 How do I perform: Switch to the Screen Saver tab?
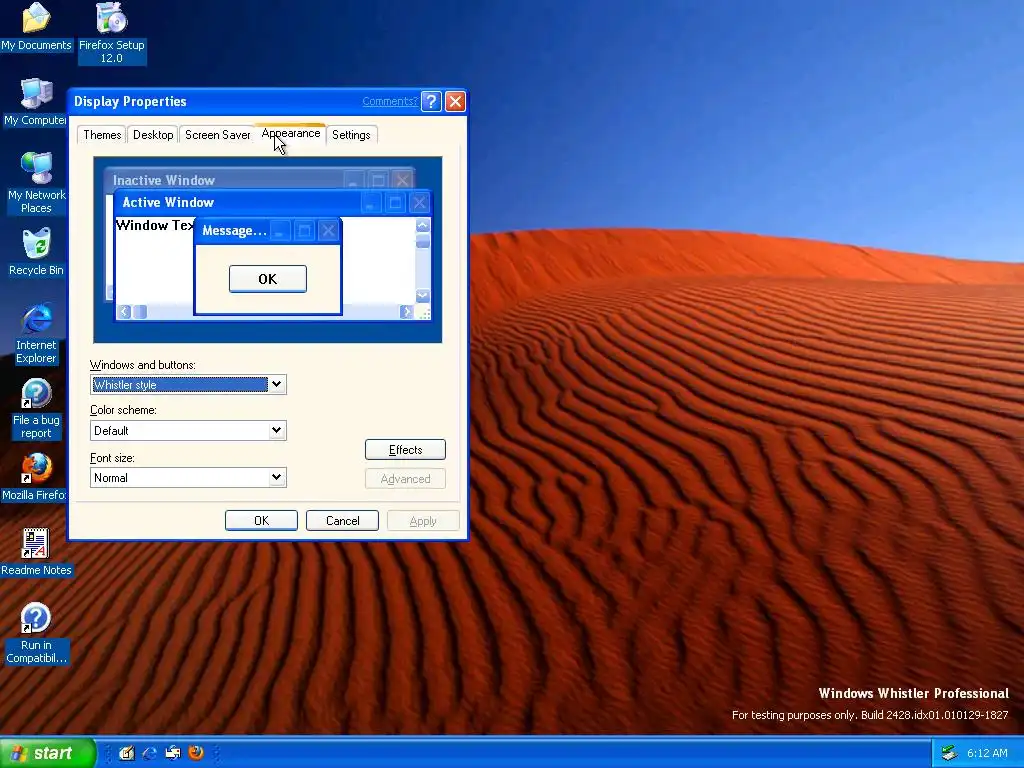point(217,135)
